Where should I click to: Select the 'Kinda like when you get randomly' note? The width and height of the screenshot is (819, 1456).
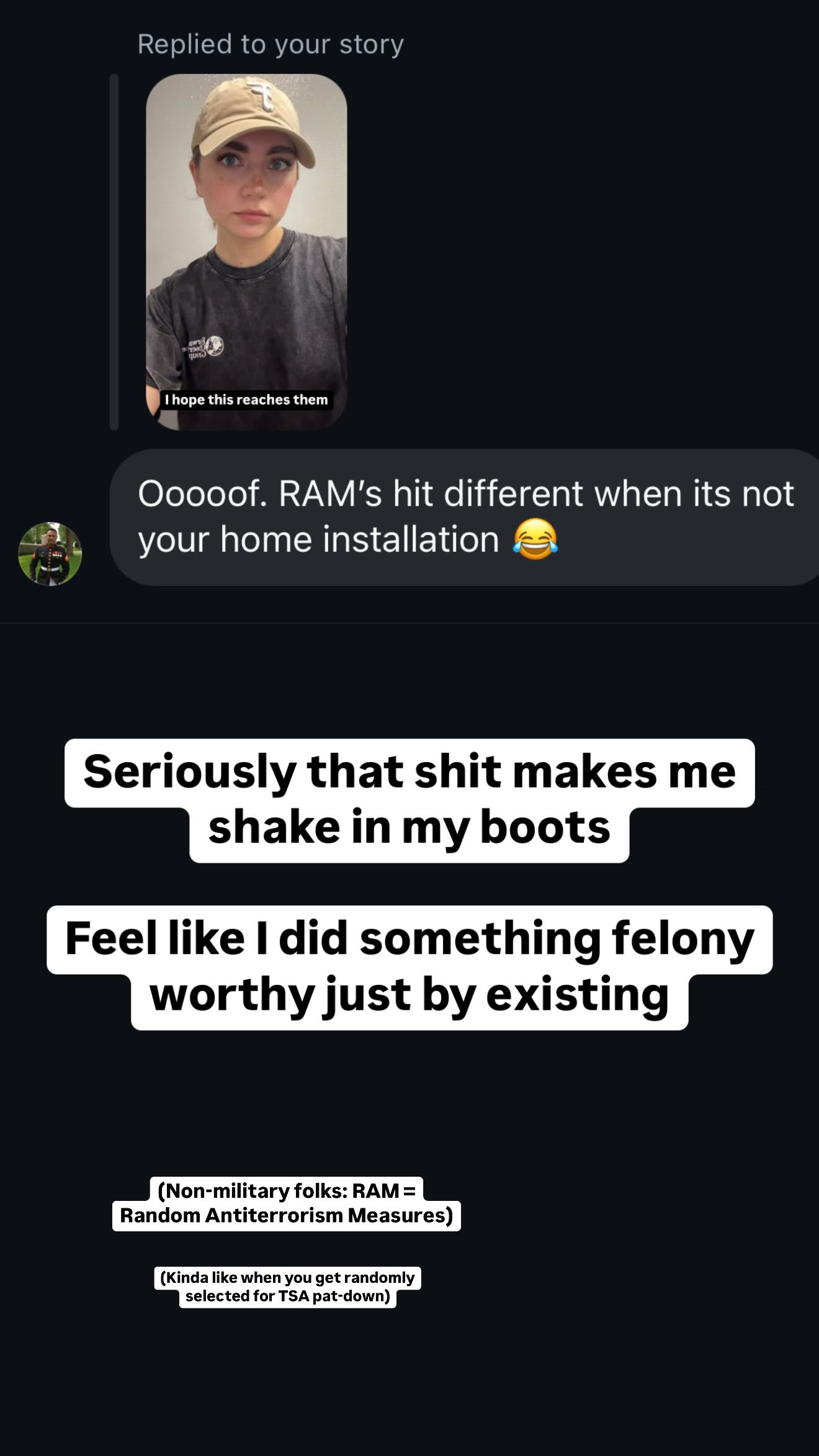coord(287,1277)
